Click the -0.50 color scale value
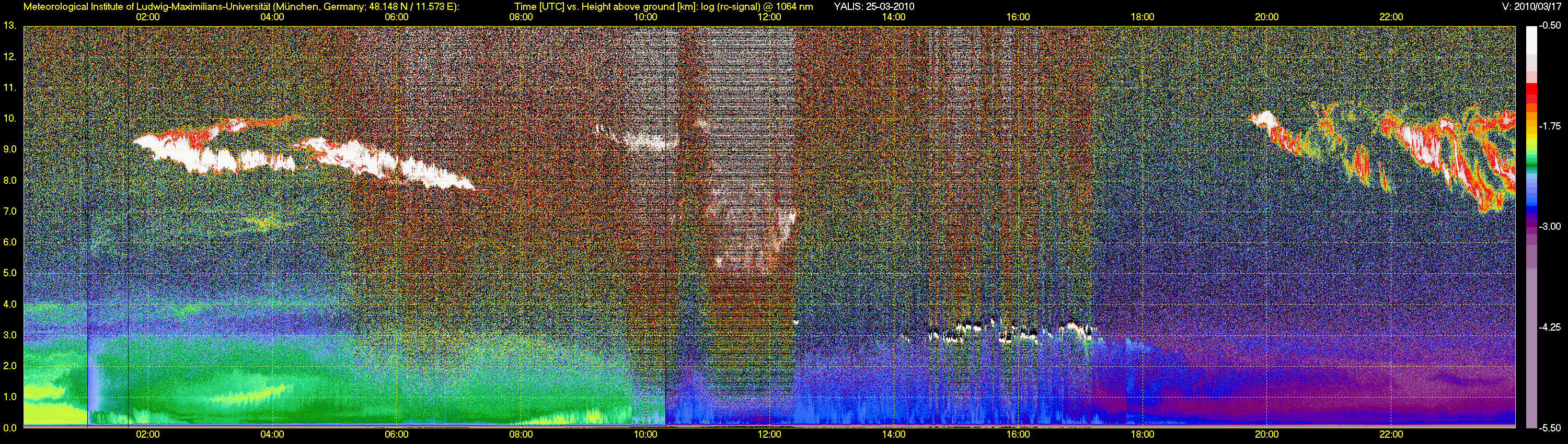Viewport: 1568px width, 444px height. point(1550,26)
